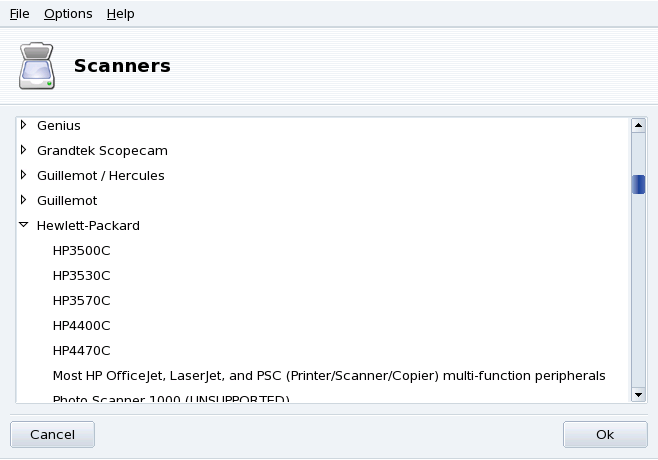Expand the Guillemot manufacturer node
The image size is (658, 460).
(x=23, y=200)
